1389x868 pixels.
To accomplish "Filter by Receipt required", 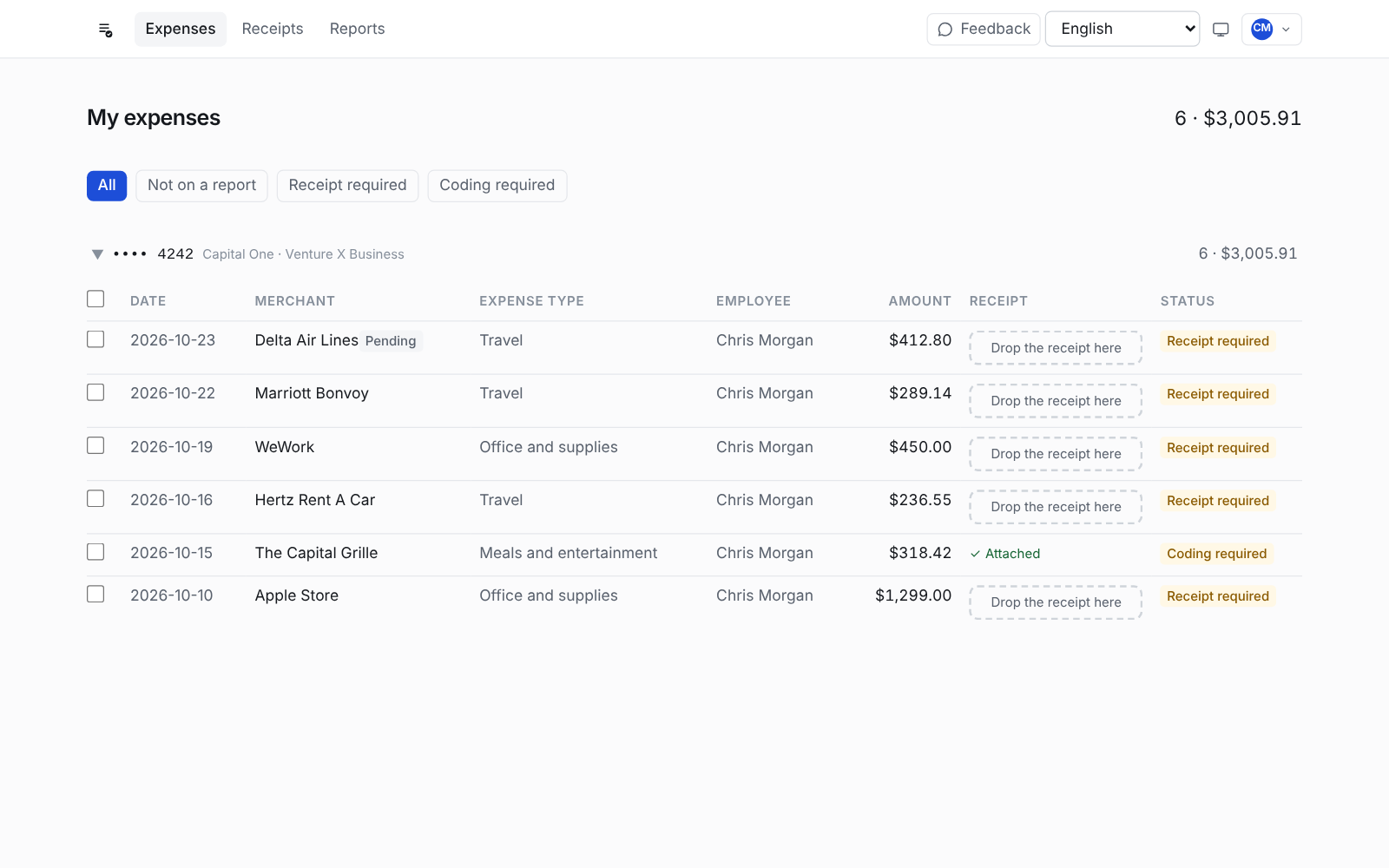I will (347, 186).
